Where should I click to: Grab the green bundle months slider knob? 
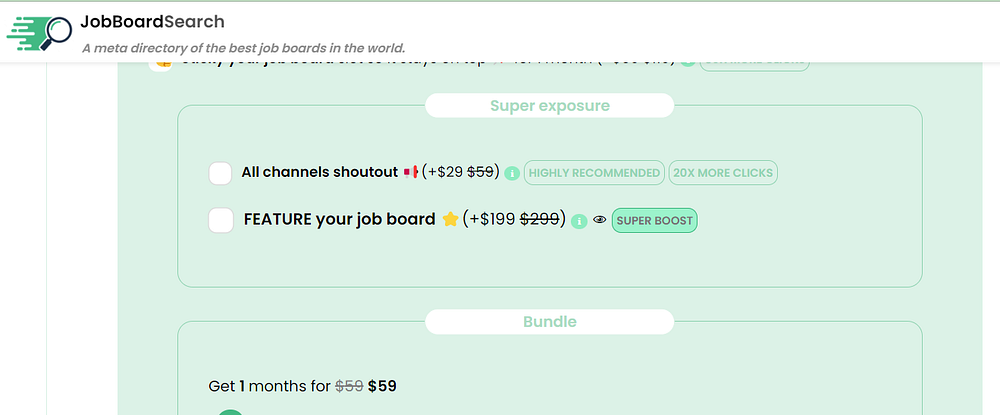(231, 411)
